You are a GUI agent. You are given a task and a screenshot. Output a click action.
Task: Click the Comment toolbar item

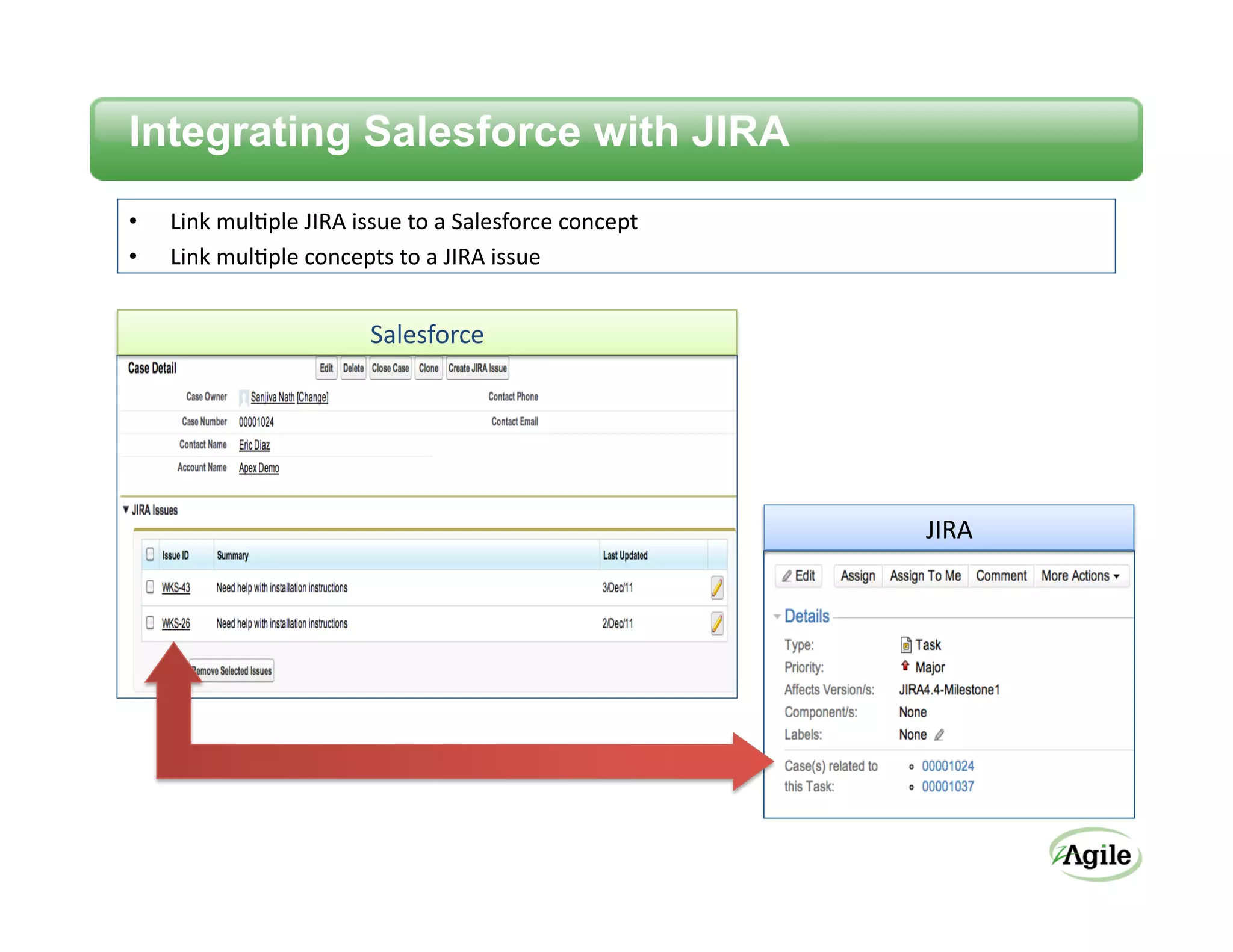pyautogui.click(x=1001, y=576)
